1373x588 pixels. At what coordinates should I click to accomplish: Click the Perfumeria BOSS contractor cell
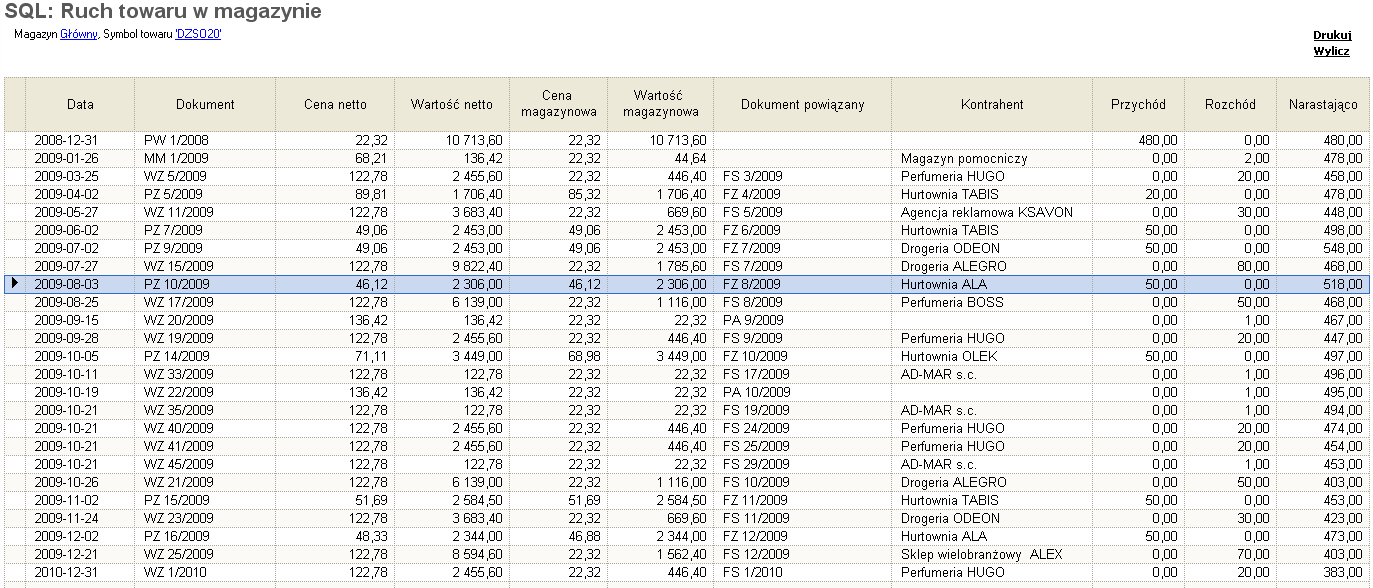[991, 302]
